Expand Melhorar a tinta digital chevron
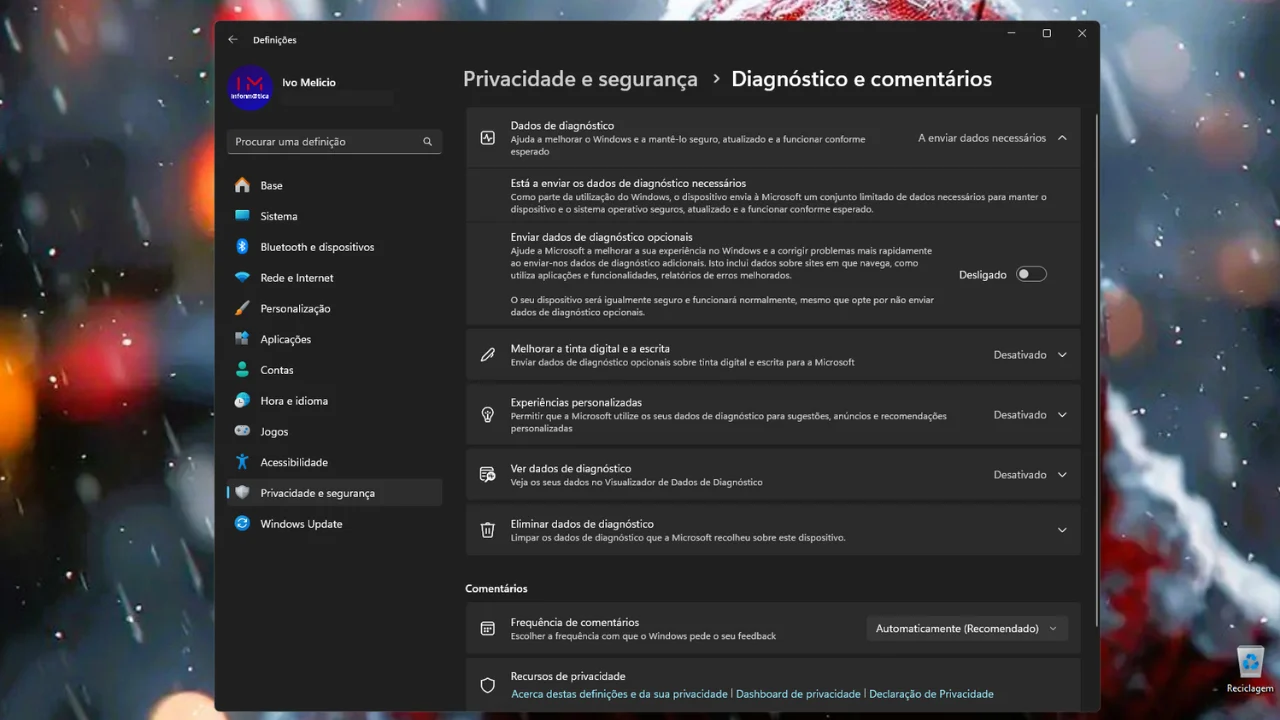Screen dimensions: 1280x720 pos(1062,355)
